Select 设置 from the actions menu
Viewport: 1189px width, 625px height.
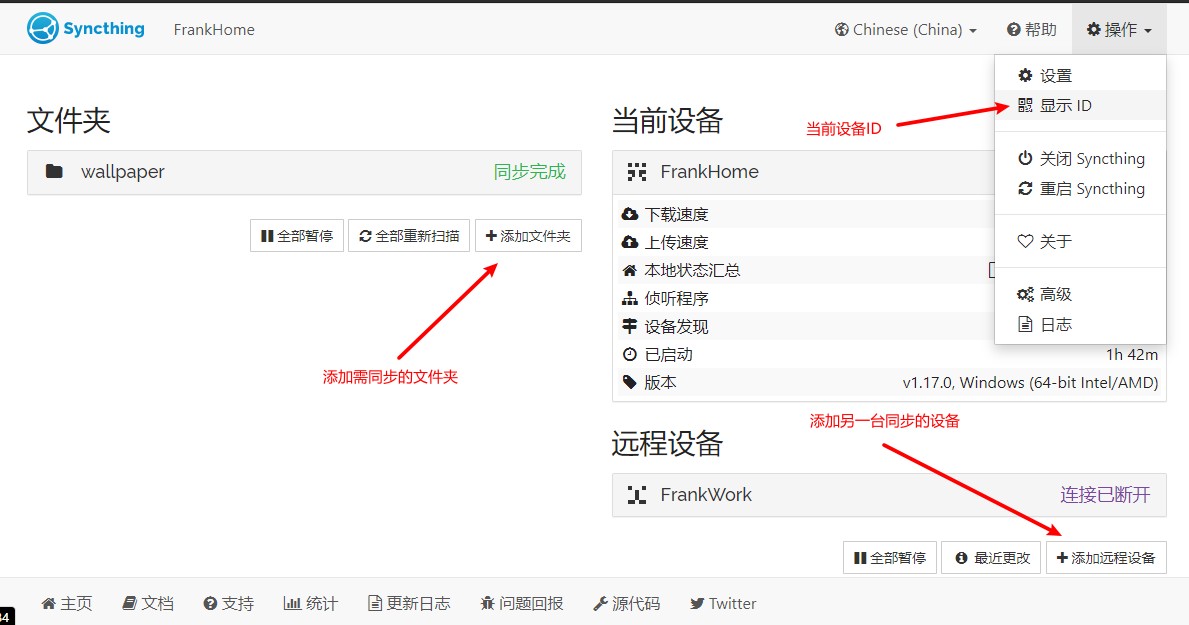point(1055,76)
